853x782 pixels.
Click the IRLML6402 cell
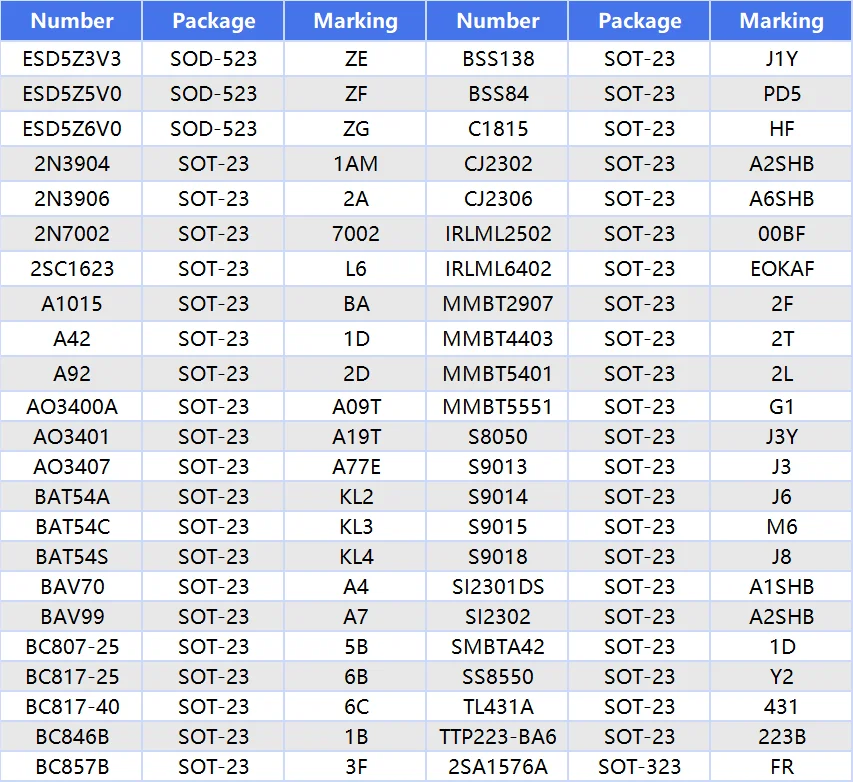pyautogui.click(x=498, y=269)
